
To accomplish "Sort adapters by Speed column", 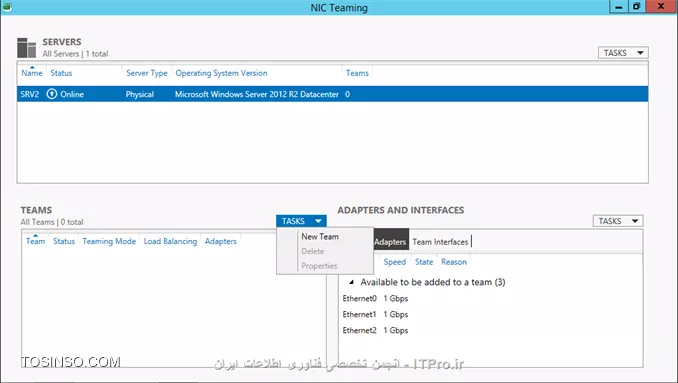I will tap(395, 262).
